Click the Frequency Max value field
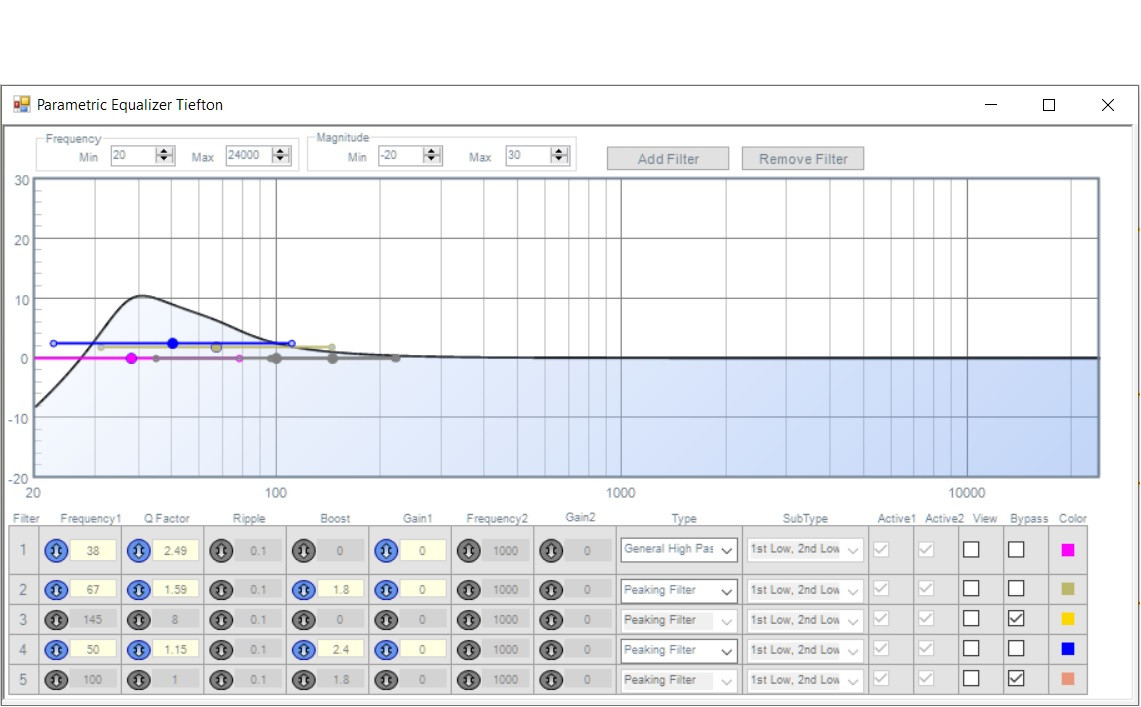Screen dimensions: 1141x707 click(248, 156)
